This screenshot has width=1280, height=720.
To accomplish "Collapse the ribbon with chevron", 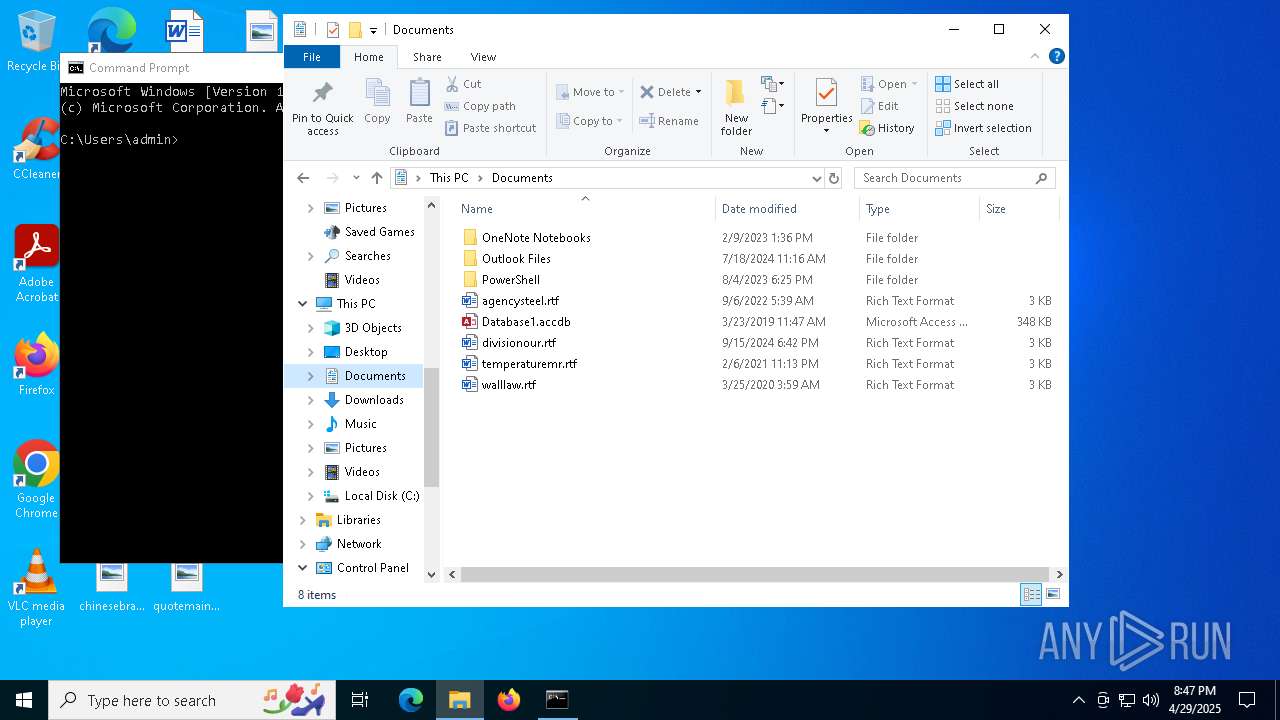I will coord(1035,57).
